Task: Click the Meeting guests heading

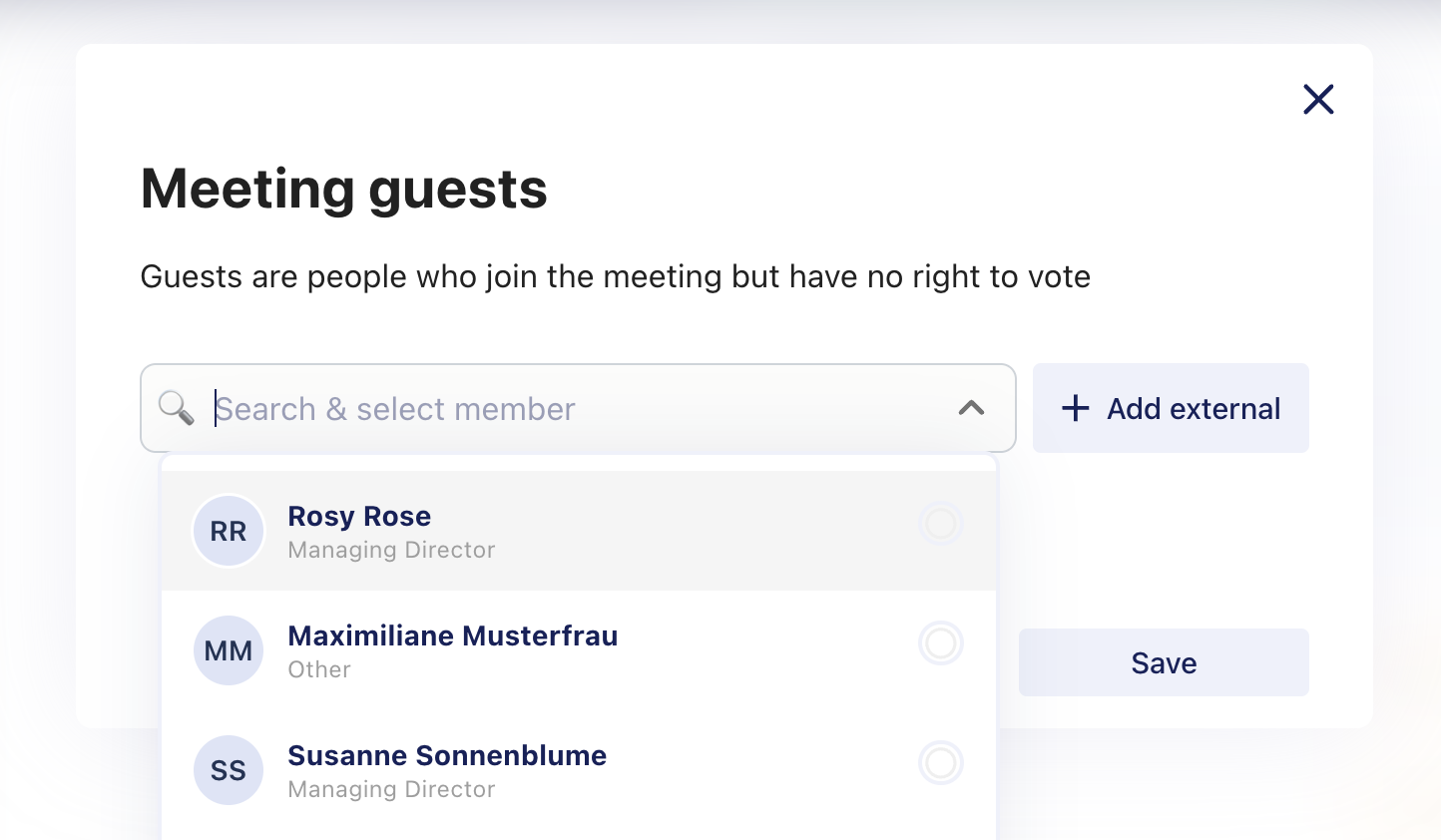Action: click(344, 189)
